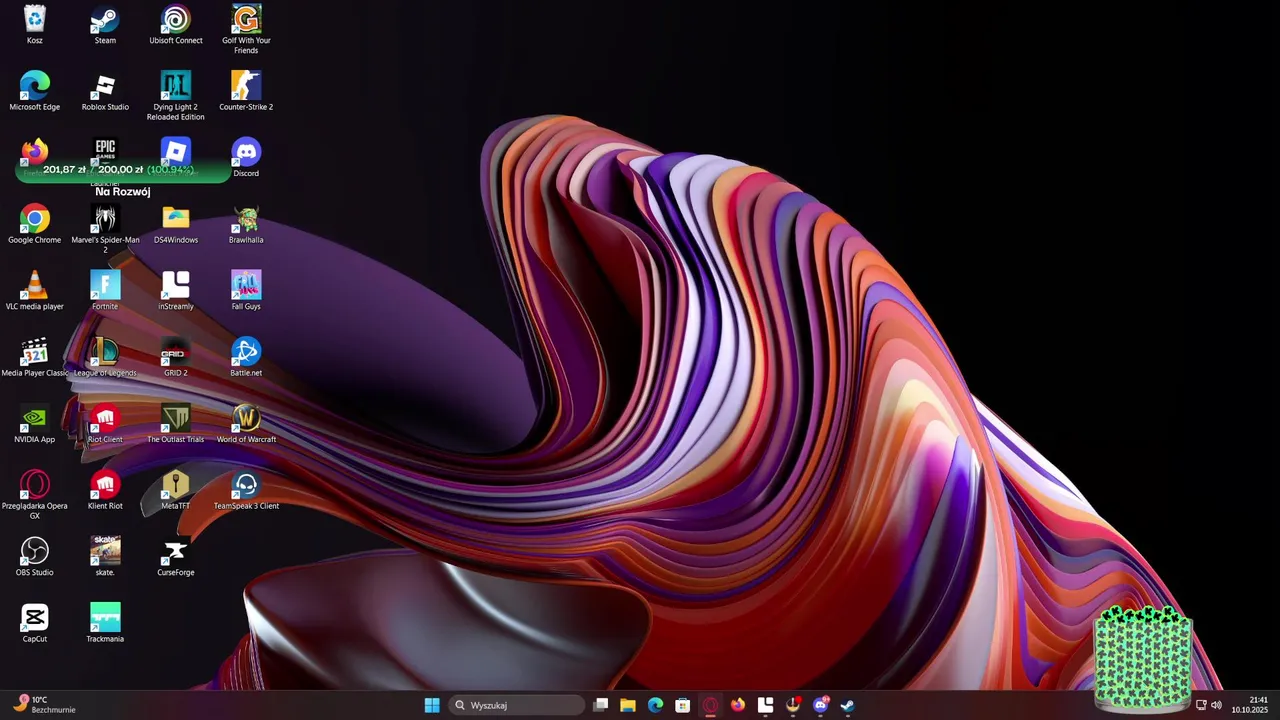Select the Epic Games Launcher icon
The height and width of the screenshot is (720, 1280).
click(x=105, y=152)
